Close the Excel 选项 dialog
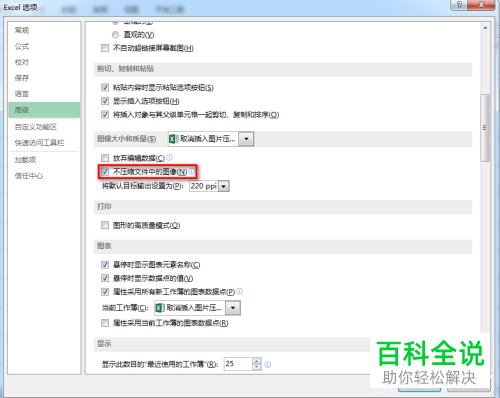The image size is (500, 398). pyautogui.click(x=481, y=5)
